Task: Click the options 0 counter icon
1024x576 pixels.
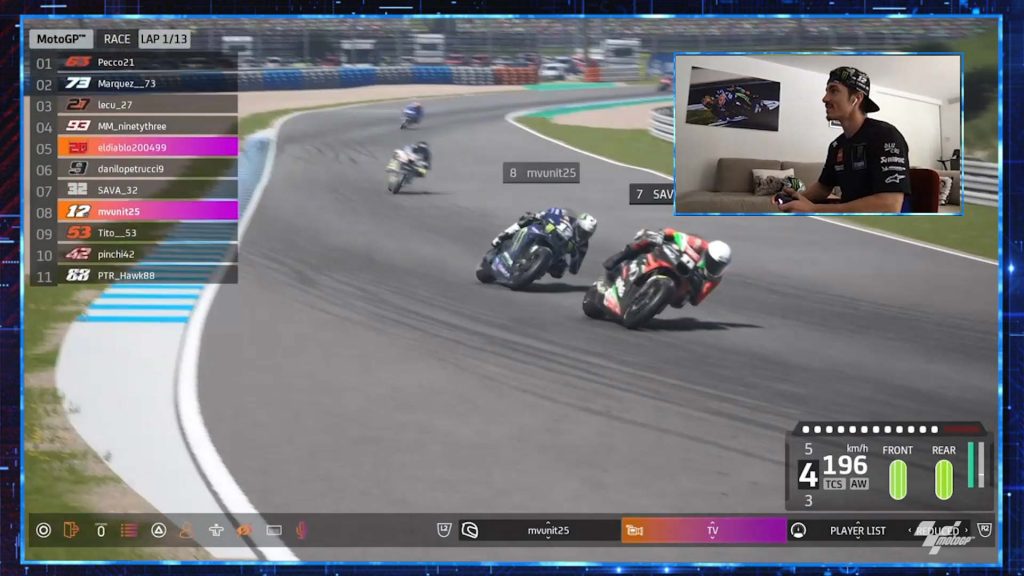Action: tap(101, 530)
